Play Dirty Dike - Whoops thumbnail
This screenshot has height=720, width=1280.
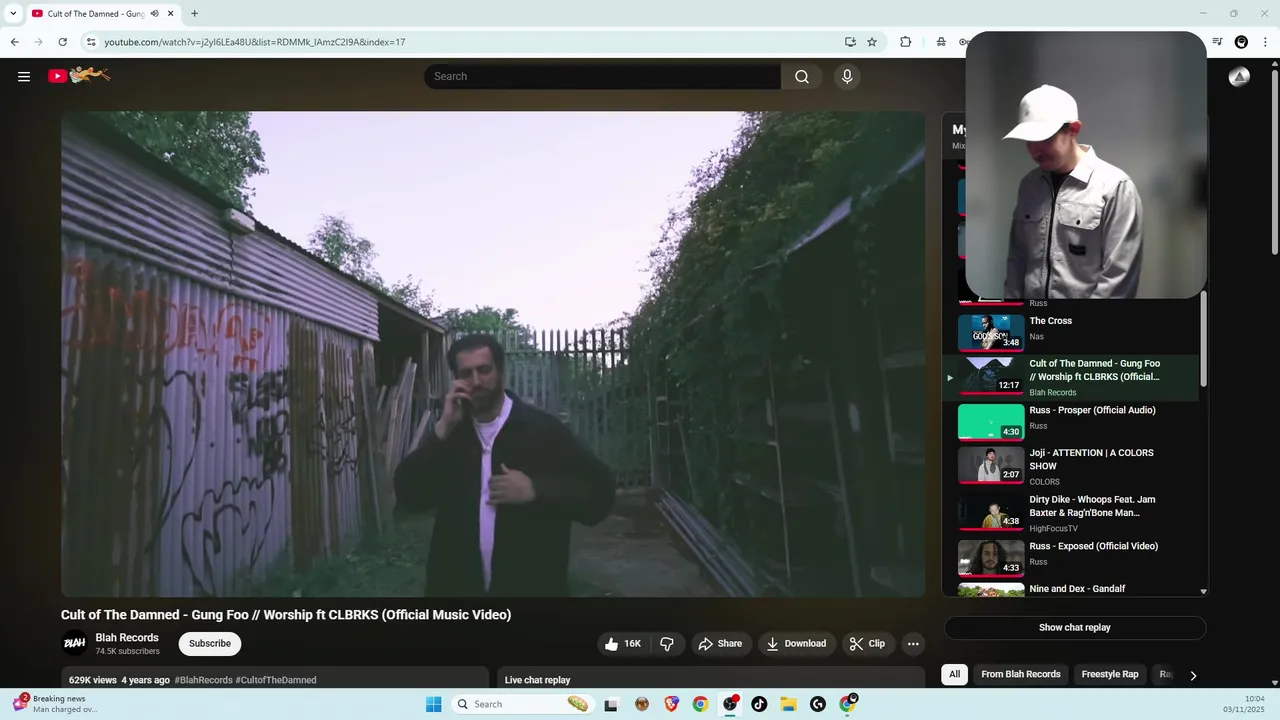(x=991, y=512)
